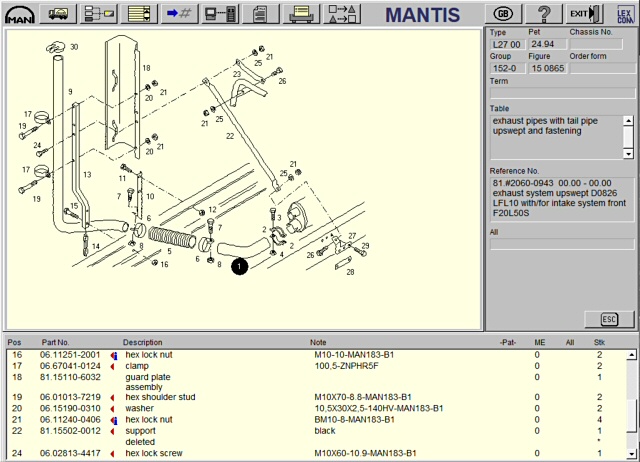Click the MAN logo icon
The height and width of the screenshot is (462, 640).
pyautogui.click(x=20, y=15)
